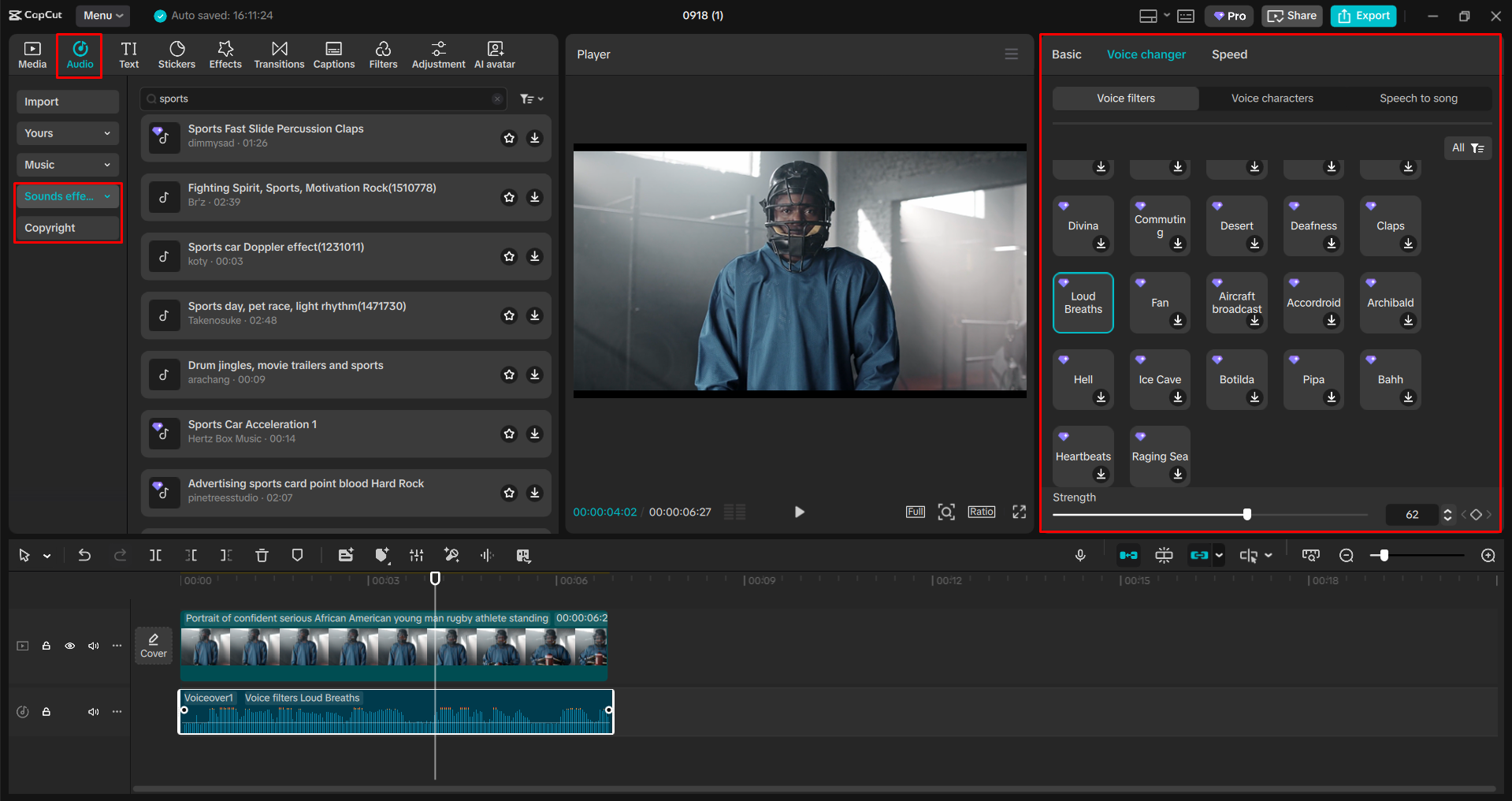The width and height of the screenshot is (1512, 801).
Task: Split the clip using the split icon
Action: [155, 555]
